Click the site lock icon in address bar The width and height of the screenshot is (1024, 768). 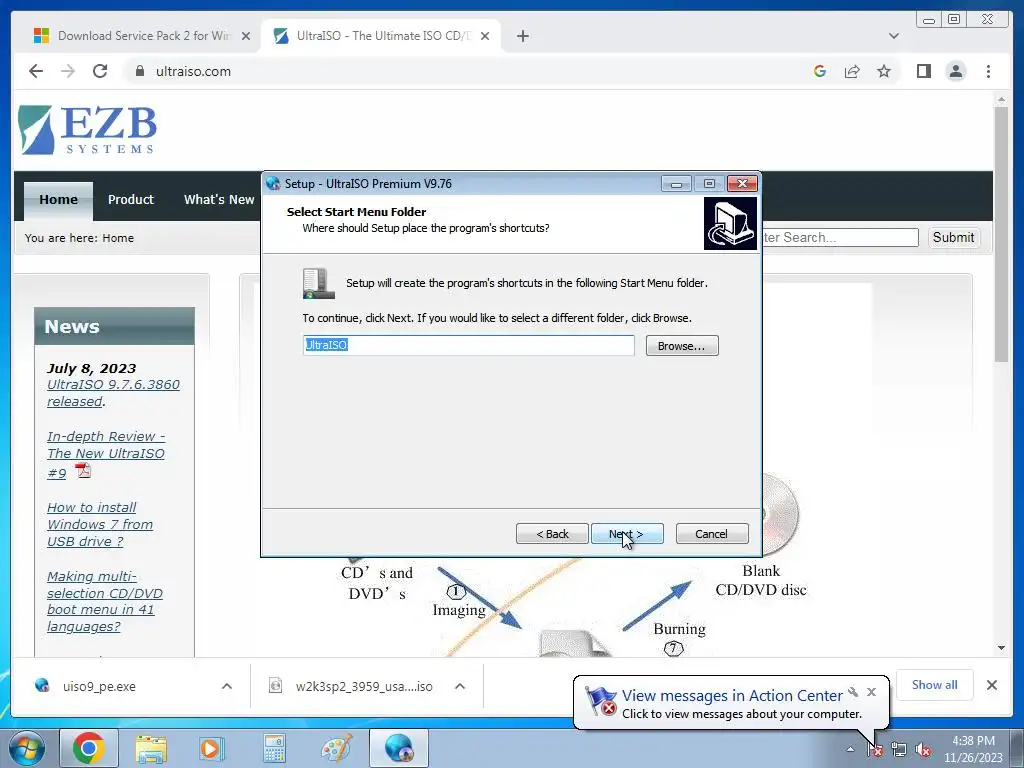139,71
